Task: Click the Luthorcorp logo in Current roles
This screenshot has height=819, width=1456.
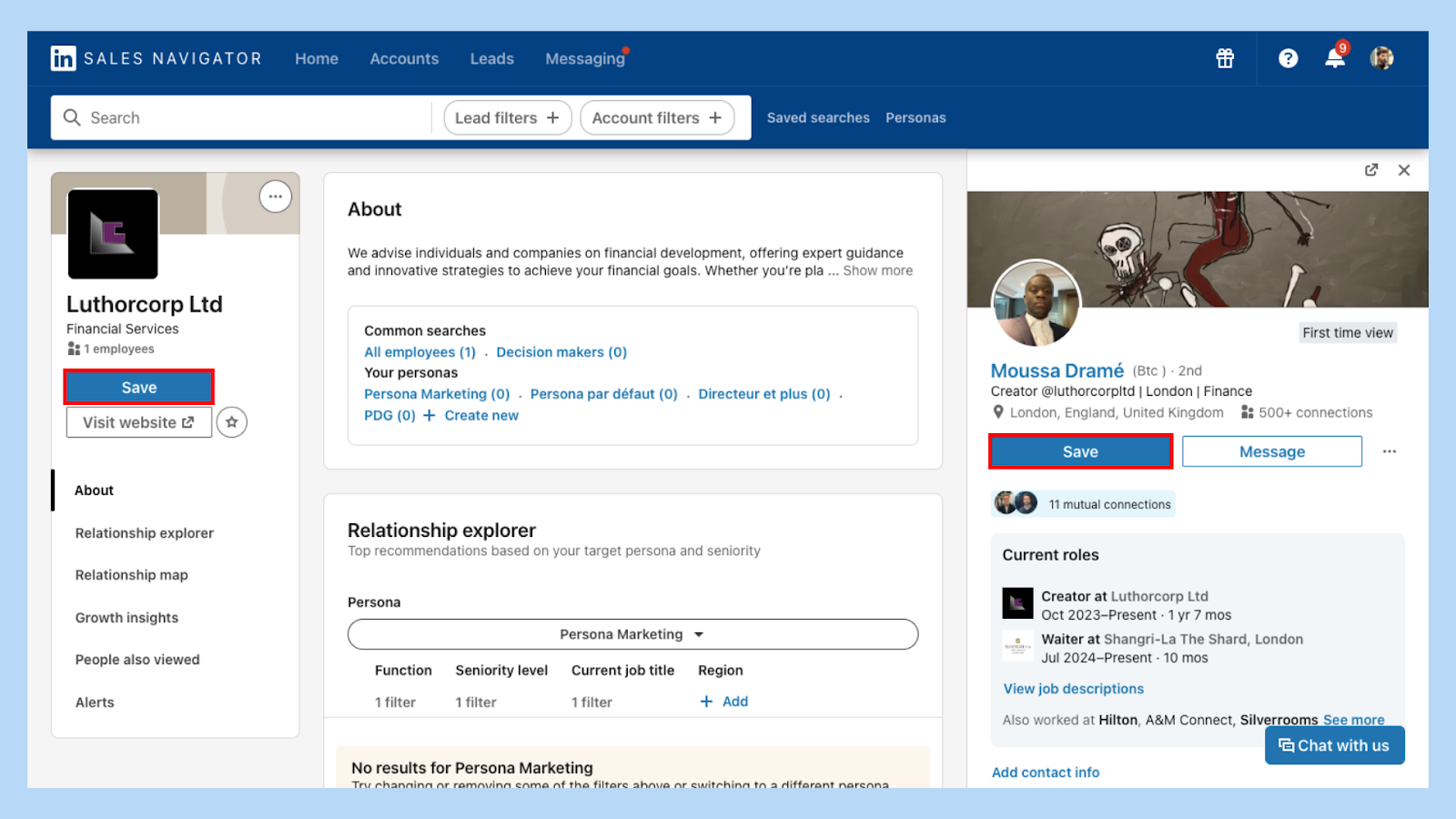Action: pos(1017,603)
